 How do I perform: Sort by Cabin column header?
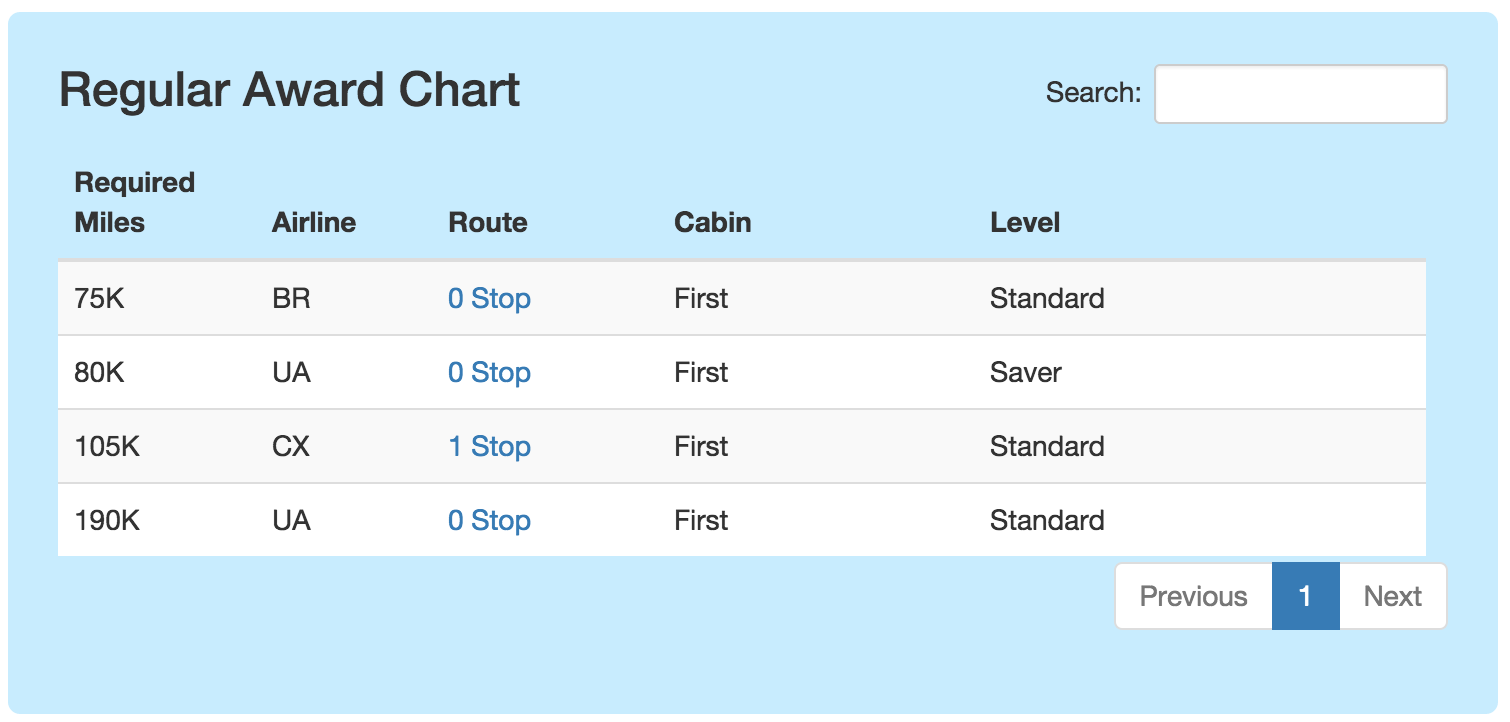click(713, 222)
